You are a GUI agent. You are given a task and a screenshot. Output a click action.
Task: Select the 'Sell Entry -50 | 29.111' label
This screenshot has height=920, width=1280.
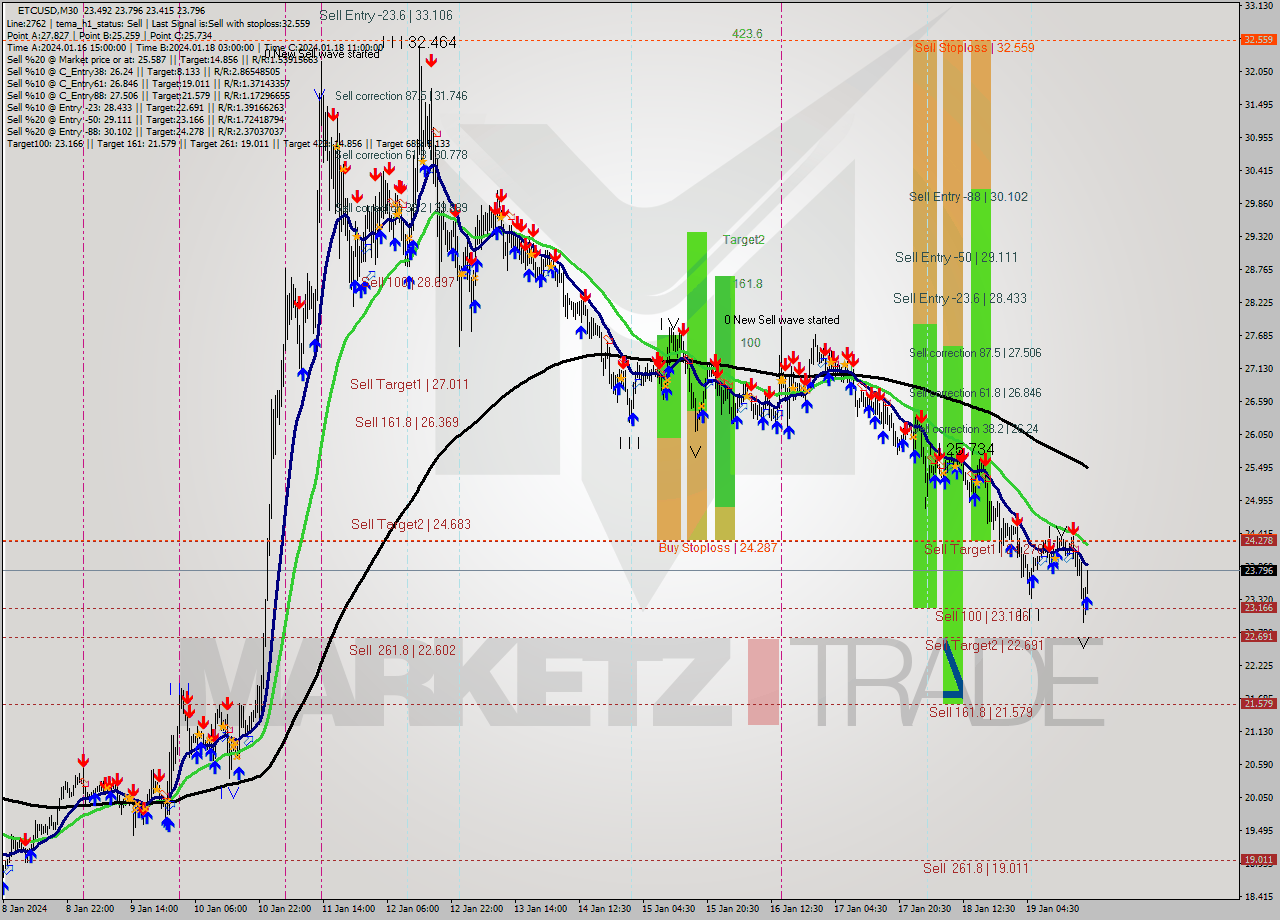pos(956,257)
